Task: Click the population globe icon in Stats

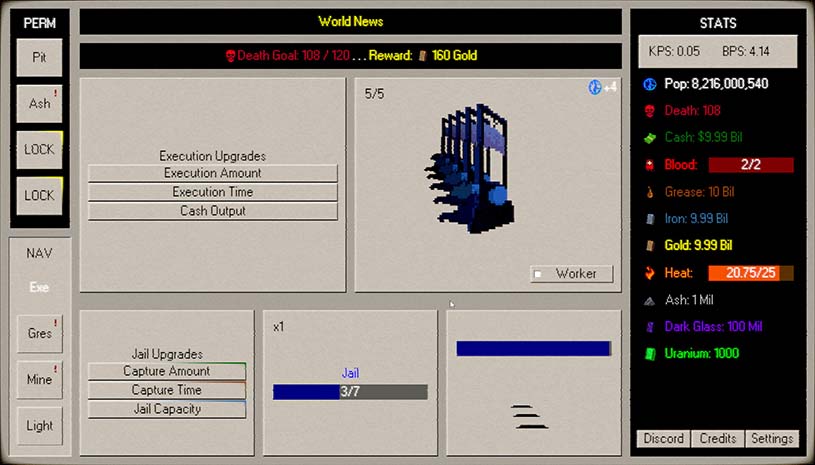Action: (648, 84)
